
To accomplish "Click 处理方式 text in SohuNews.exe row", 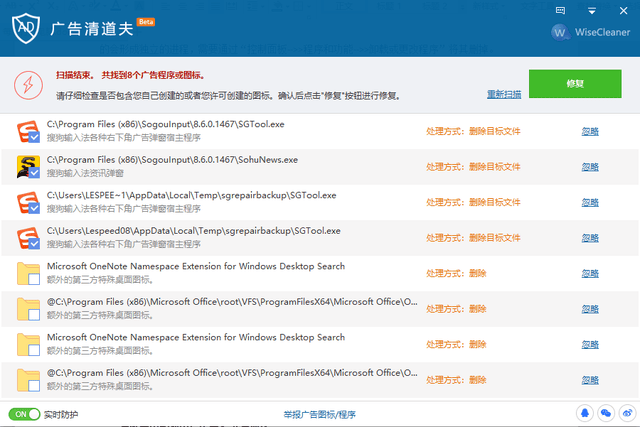I will (473, 167).
